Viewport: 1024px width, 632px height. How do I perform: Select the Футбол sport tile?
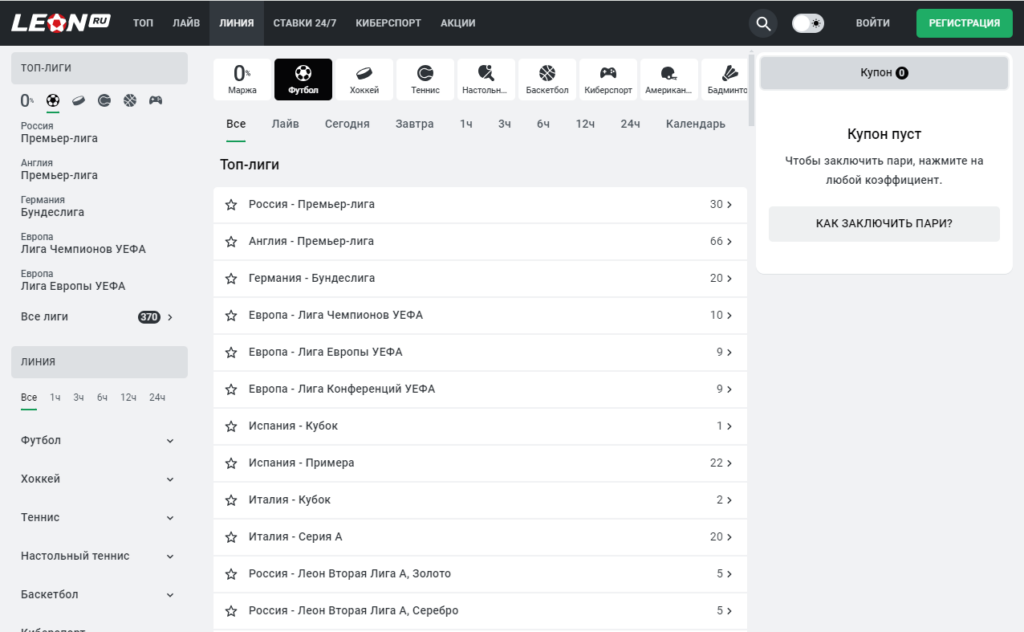pos(303,80)
